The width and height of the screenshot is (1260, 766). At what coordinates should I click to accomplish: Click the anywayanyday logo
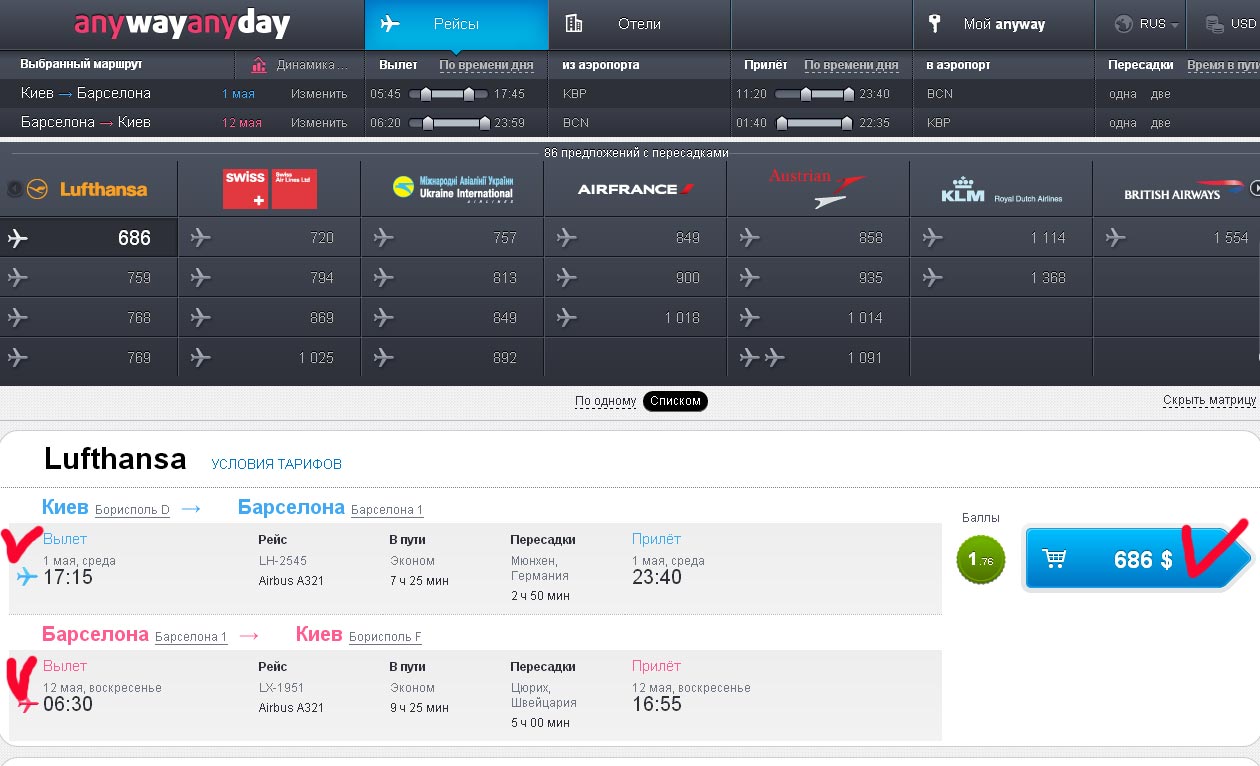coord(182,24)
